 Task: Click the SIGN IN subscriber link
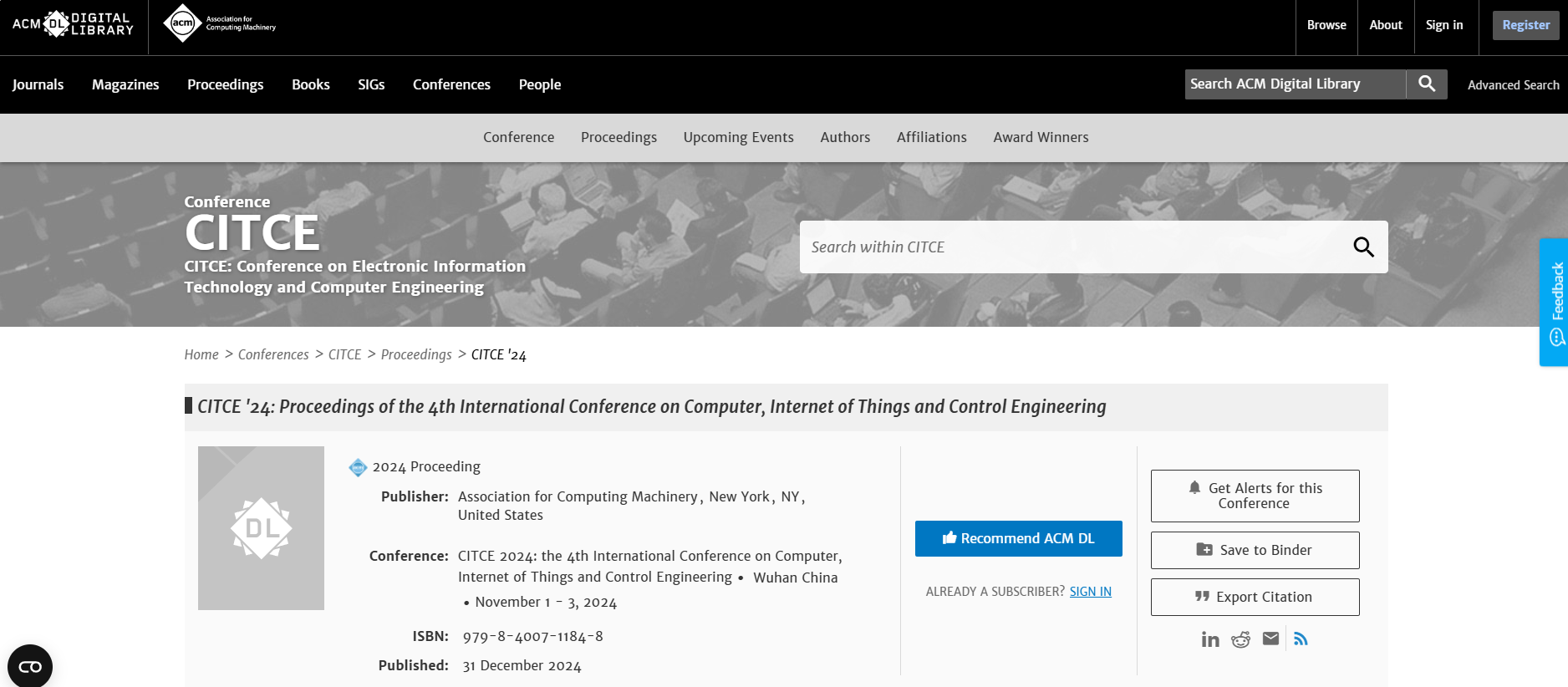click(x=1090, y=592)
